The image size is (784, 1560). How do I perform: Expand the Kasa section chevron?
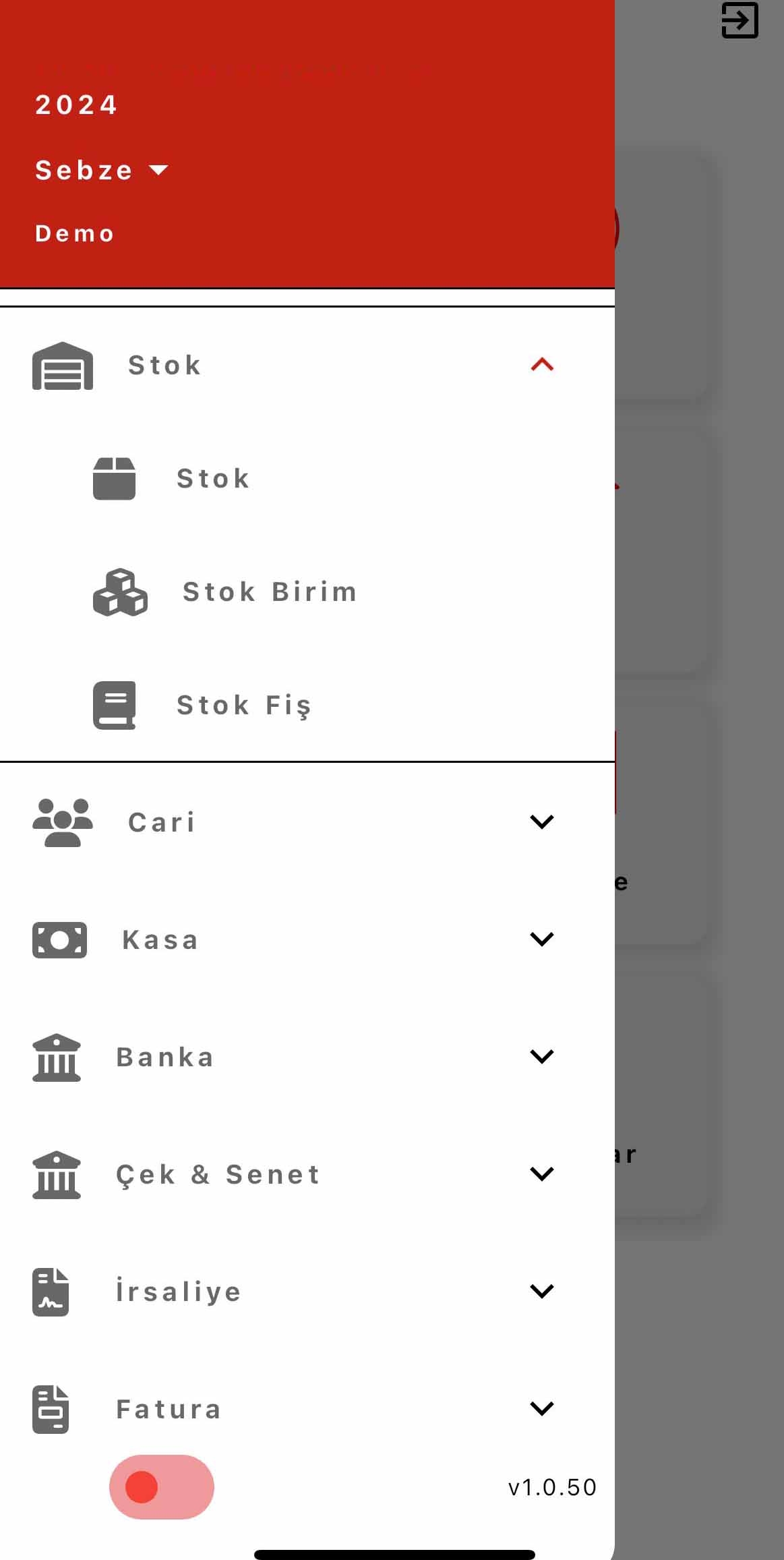542,939
